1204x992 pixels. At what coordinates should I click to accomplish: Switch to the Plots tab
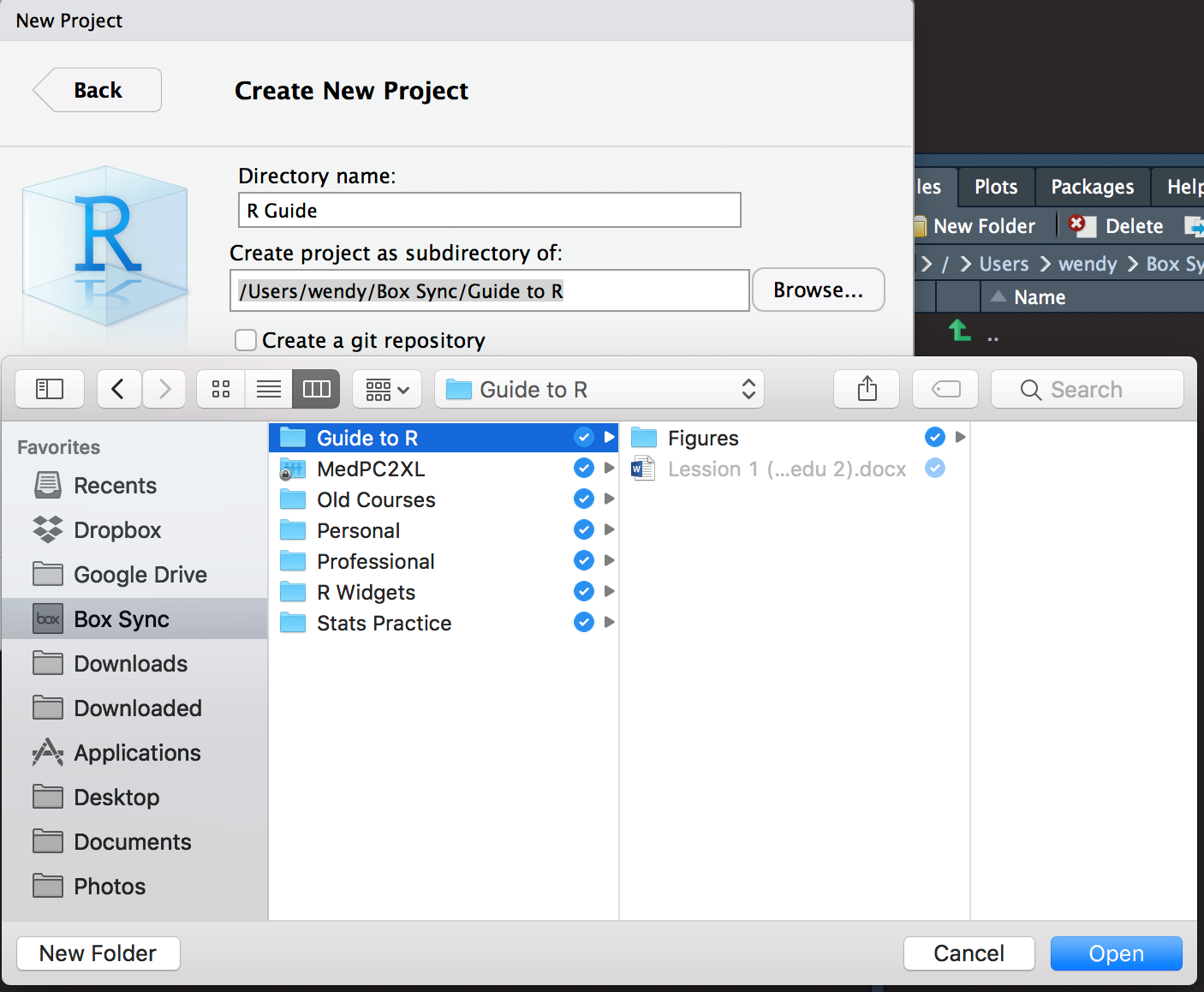click(x=996, y=187)
